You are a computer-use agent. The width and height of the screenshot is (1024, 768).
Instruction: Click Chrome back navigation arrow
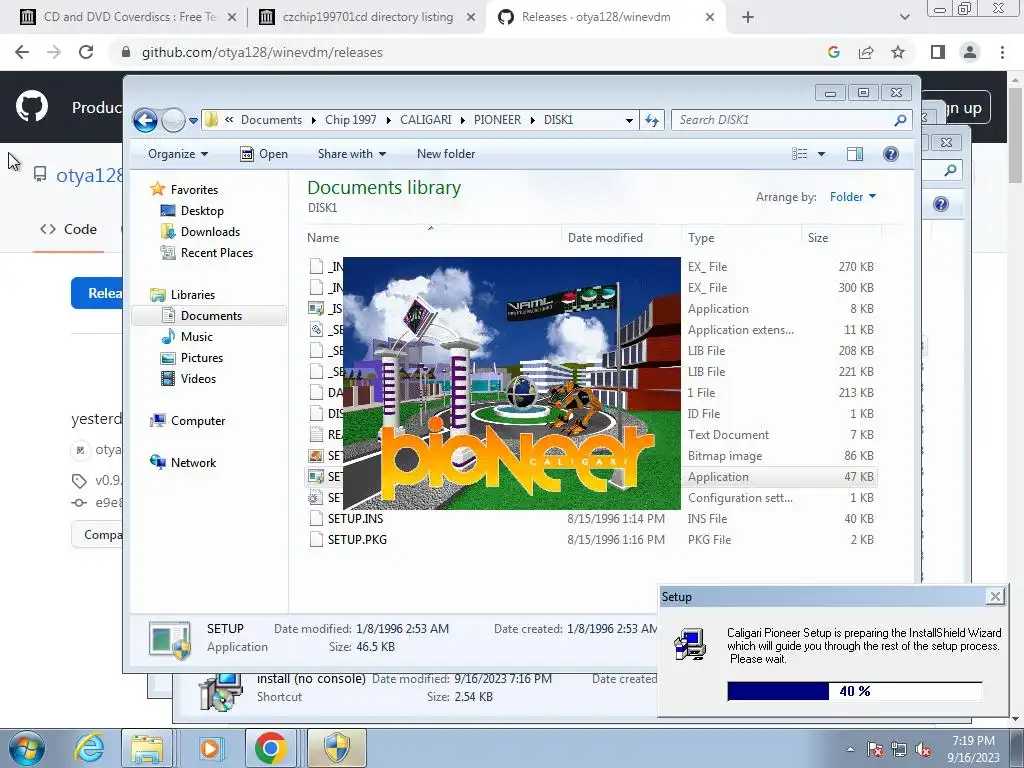(22, 52)
